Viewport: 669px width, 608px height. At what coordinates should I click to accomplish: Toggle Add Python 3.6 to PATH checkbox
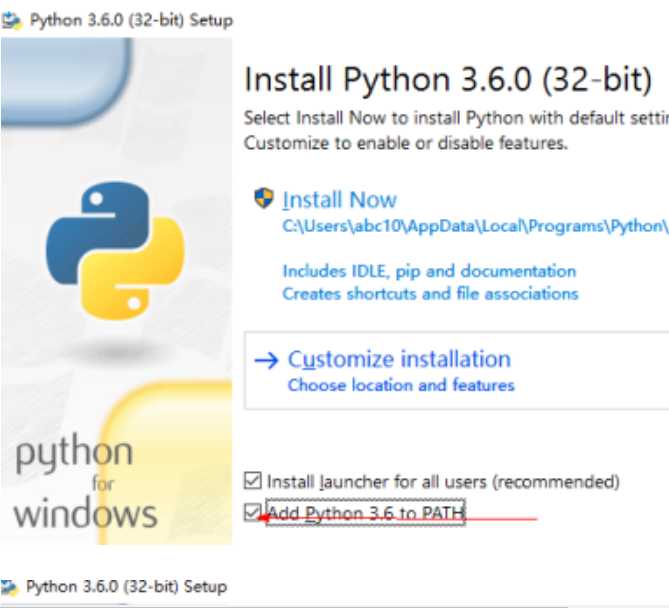pyautogui.click(x=253, y=512)
